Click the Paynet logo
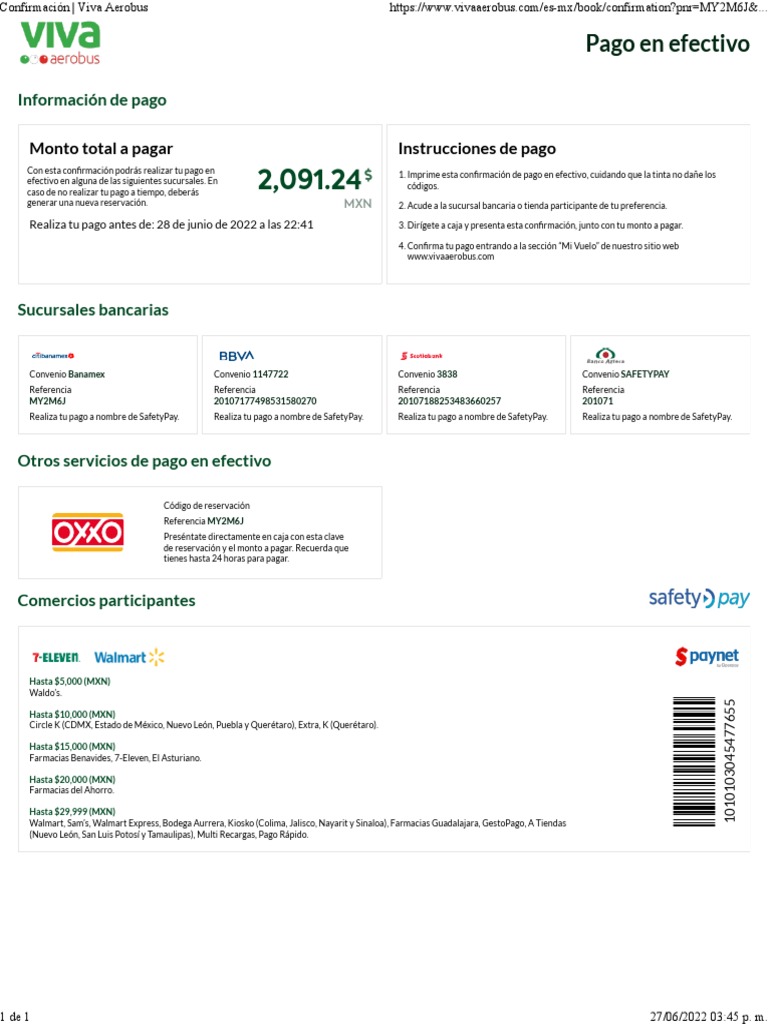 (706, 657)
